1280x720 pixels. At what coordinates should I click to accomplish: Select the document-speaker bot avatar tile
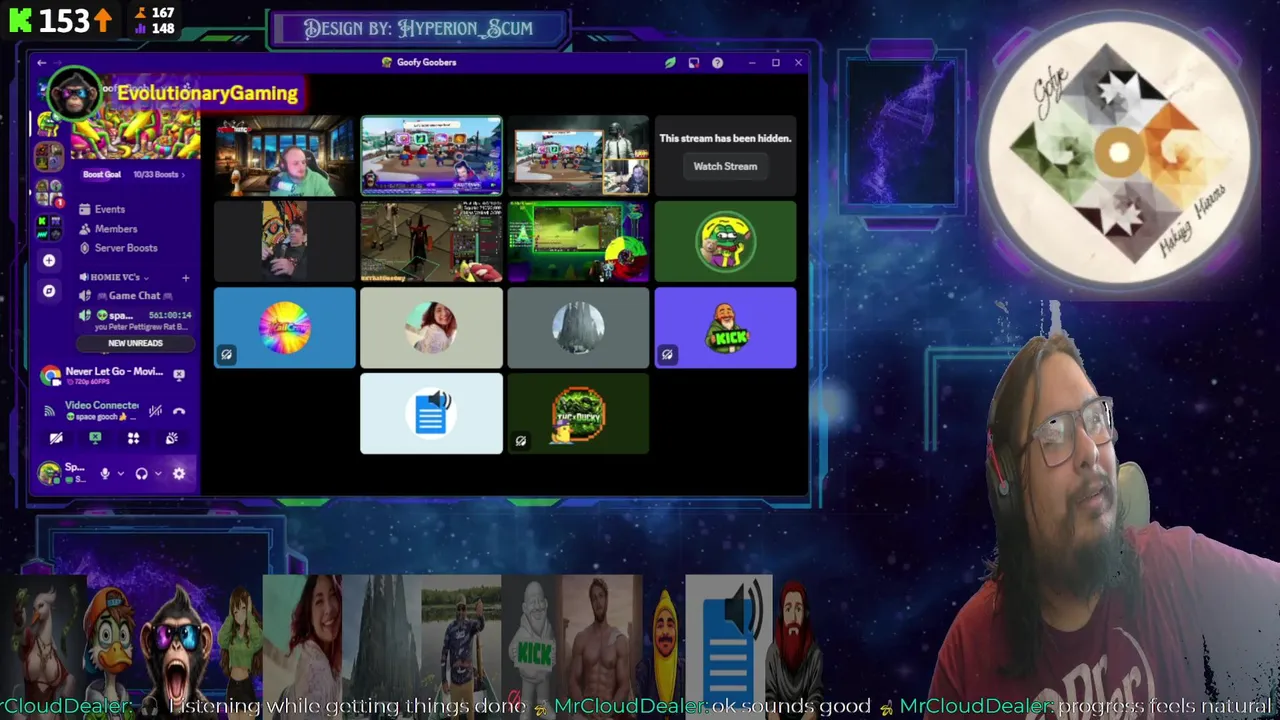[431, 414]
